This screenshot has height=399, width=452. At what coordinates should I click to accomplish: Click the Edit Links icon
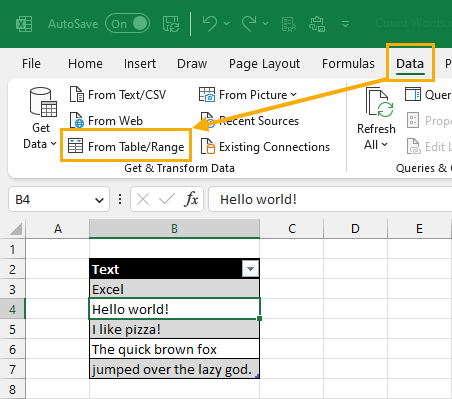pos(414,146)
